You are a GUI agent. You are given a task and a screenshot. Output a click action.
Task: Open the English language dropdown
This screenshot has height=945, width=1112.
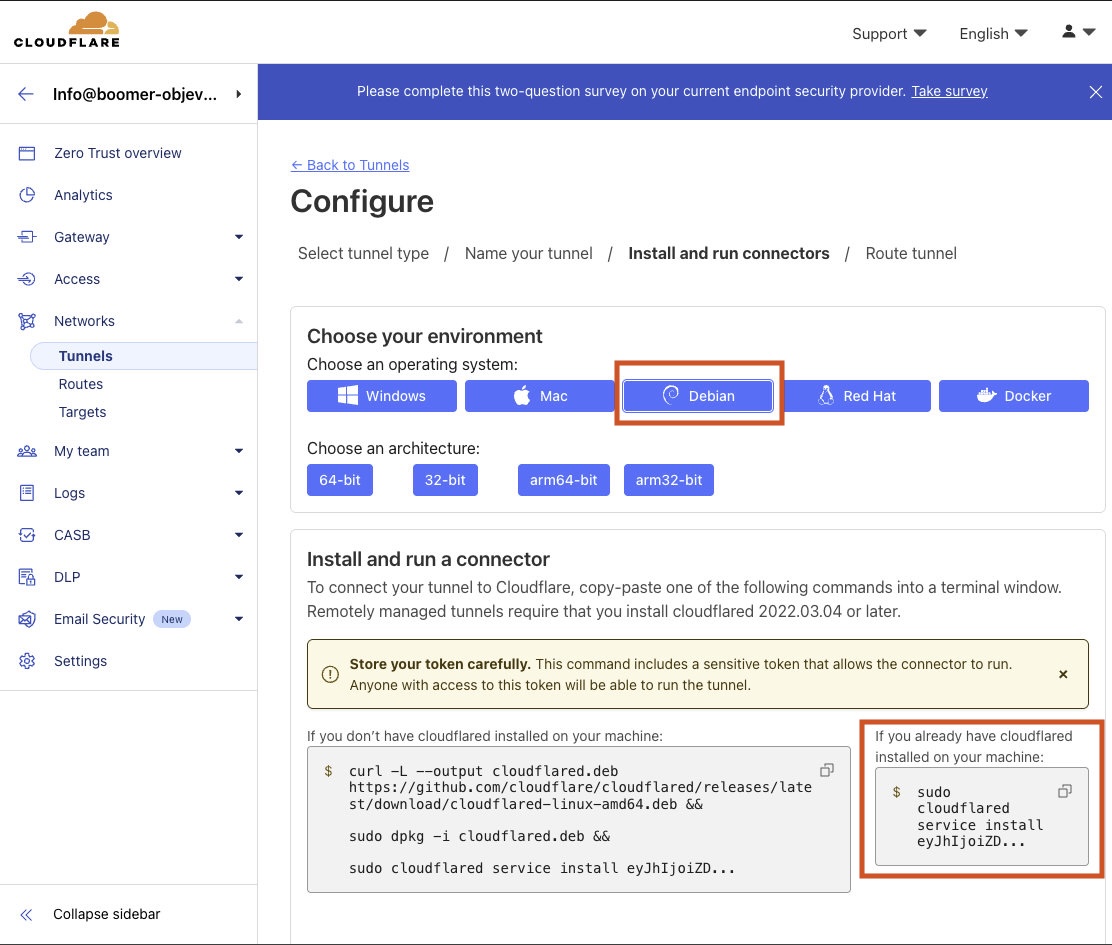click(992, 33)
